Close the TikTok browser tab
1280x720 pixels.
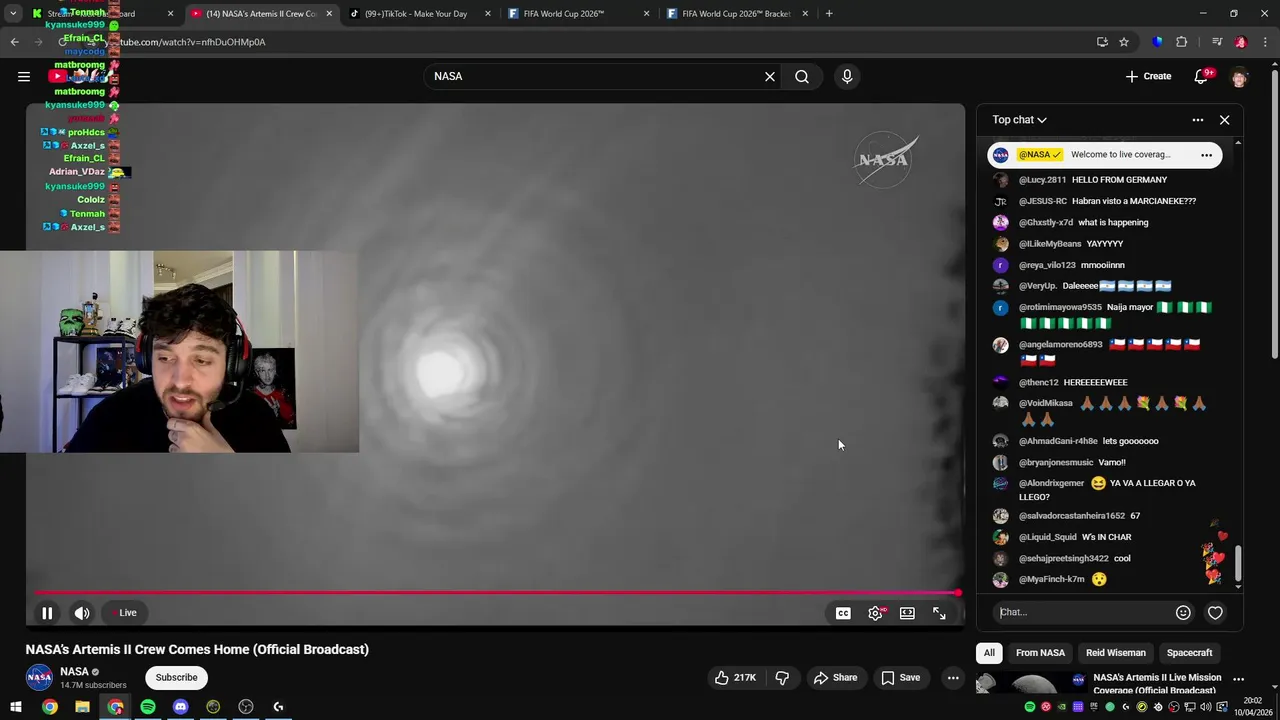click(x=488, y=14)
